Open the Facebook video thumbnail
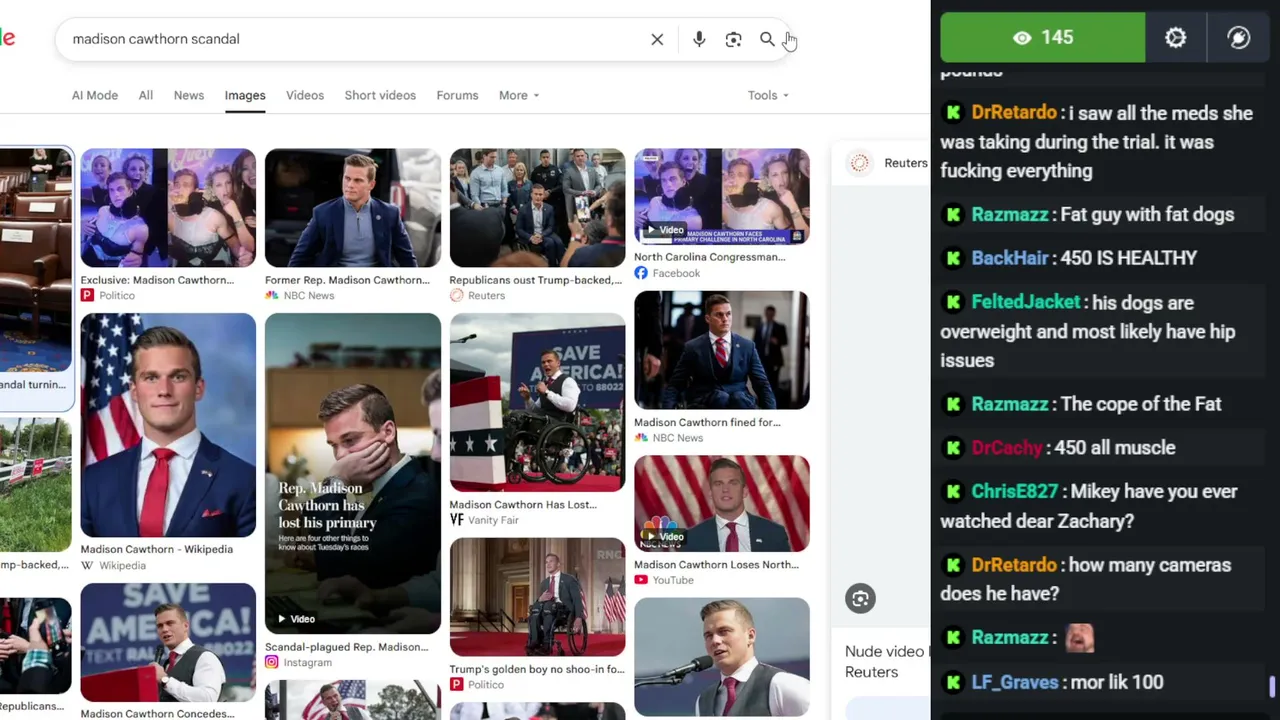 (721, 196)
